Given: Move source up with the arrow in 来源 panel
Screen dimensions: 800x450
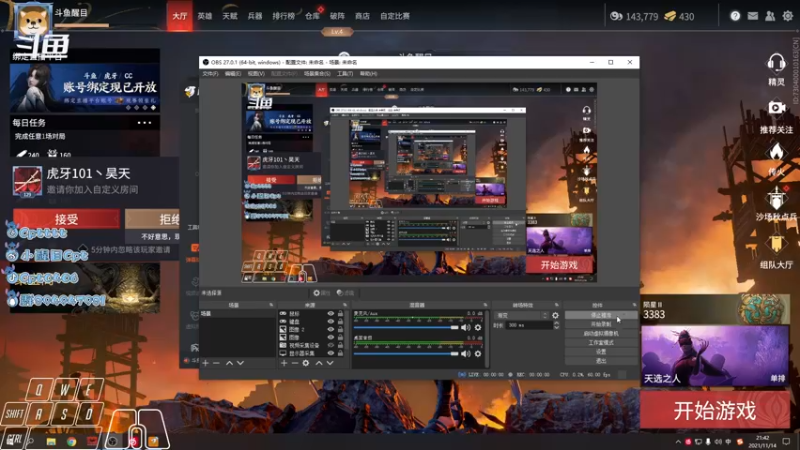Looking at the screenshot, I should 318,363.
